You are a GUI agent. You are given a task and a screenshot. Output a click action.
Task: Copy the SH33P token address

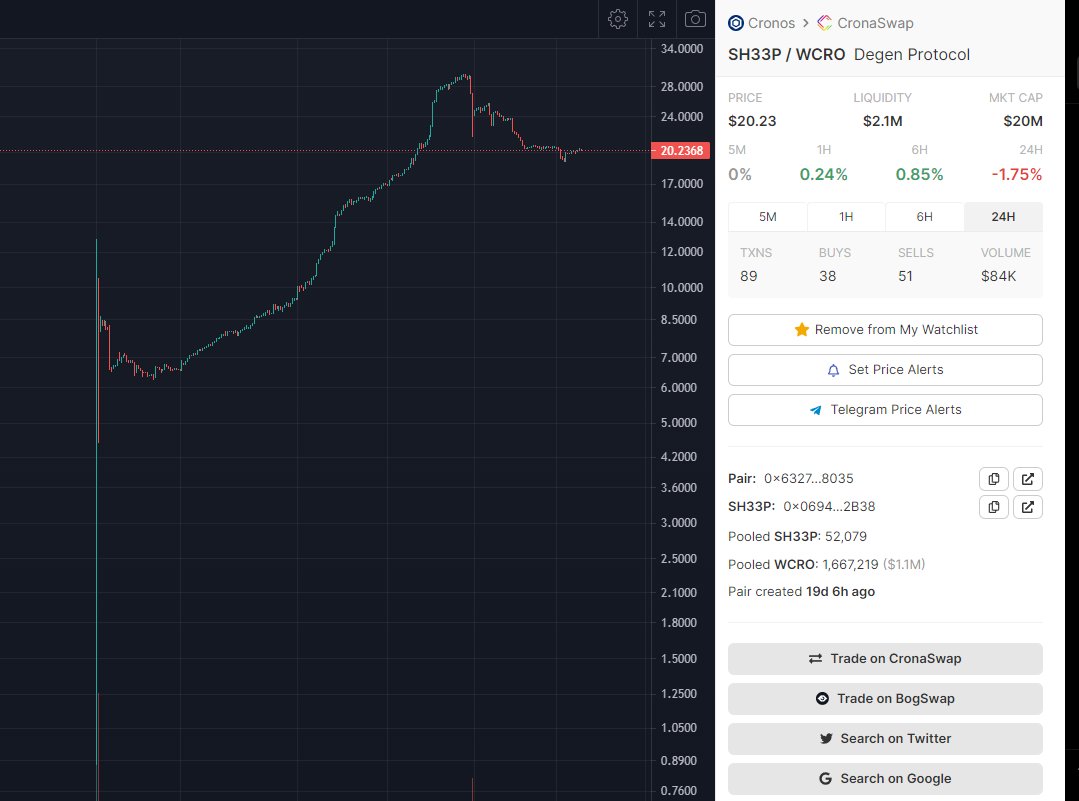tap(994, 507)
